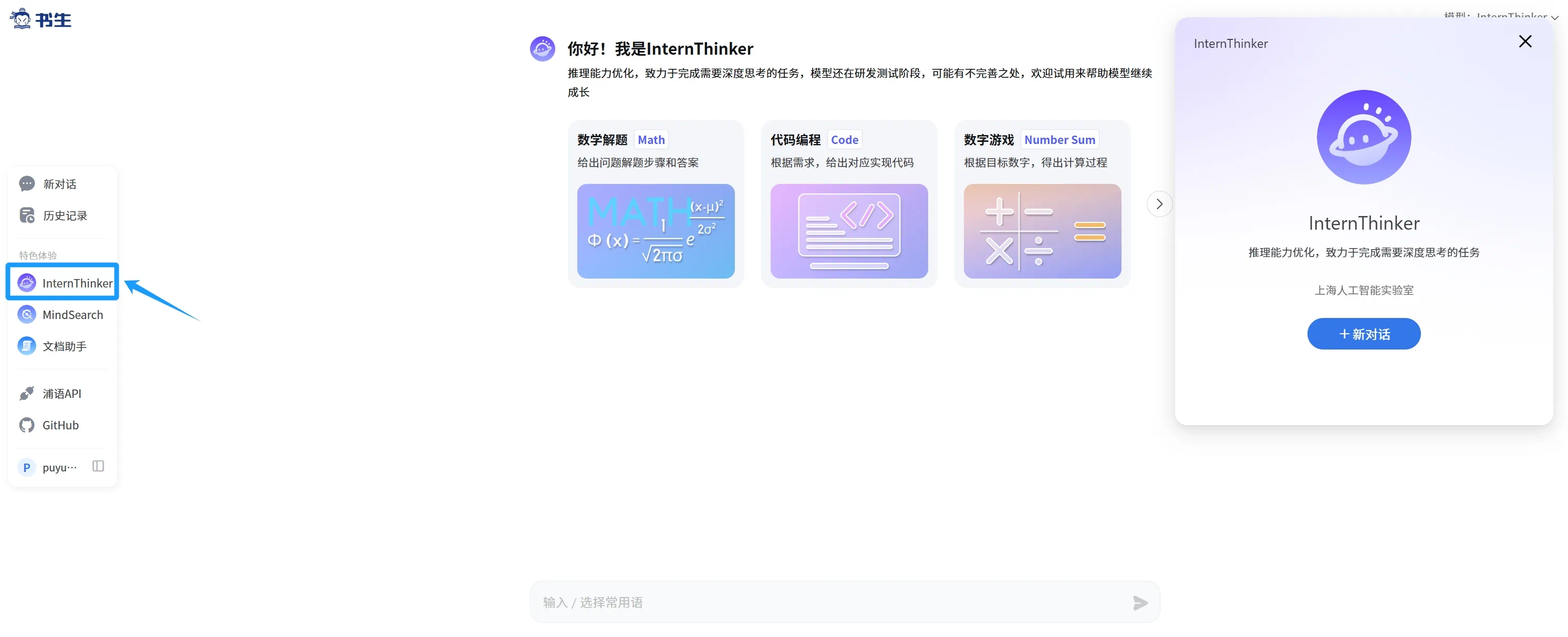Image resolution: width=1568 pixels, height=637 pixels.
Task: Click the 浦语API plug icon
Action: click(27, 394)
